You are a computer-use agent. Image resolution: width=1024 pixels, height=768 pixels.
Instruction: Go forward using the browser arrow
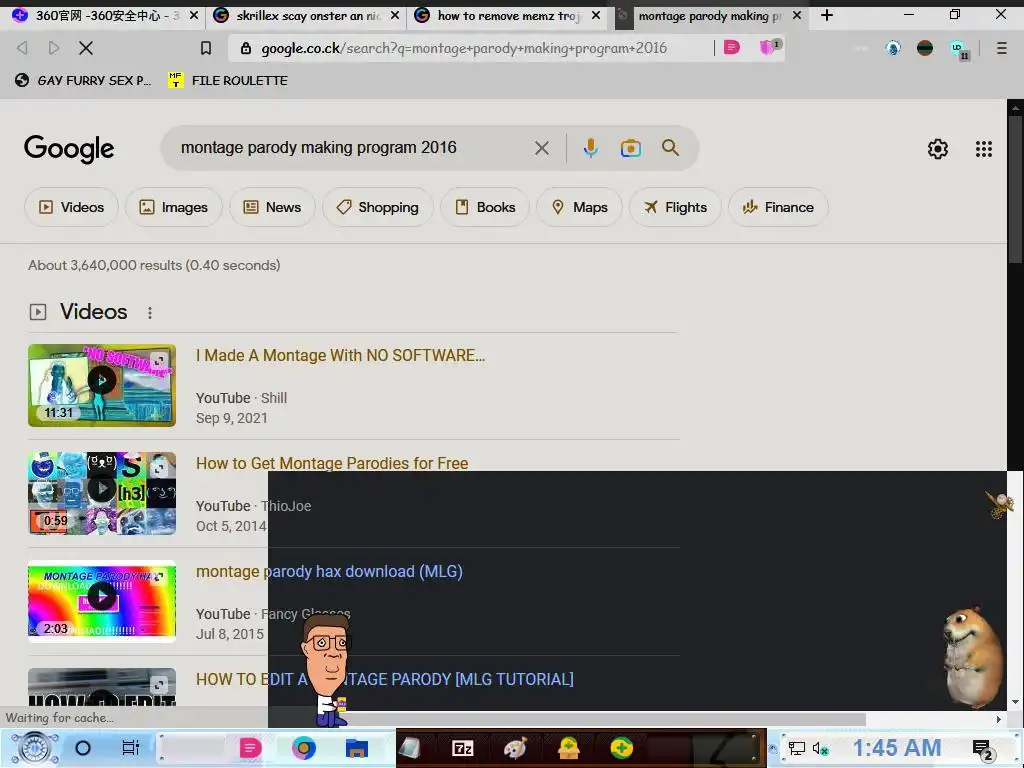(54, 48)
